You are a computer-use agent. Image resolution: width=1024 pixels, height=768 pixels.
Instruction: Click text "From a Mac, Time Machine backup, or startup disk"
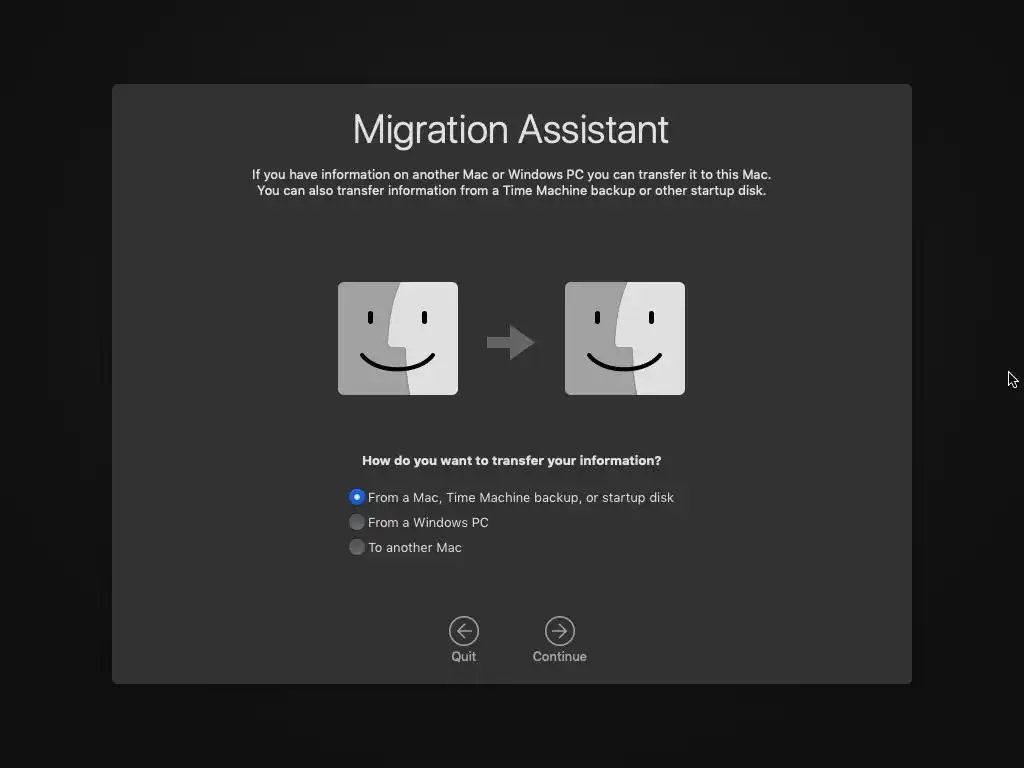520,498
